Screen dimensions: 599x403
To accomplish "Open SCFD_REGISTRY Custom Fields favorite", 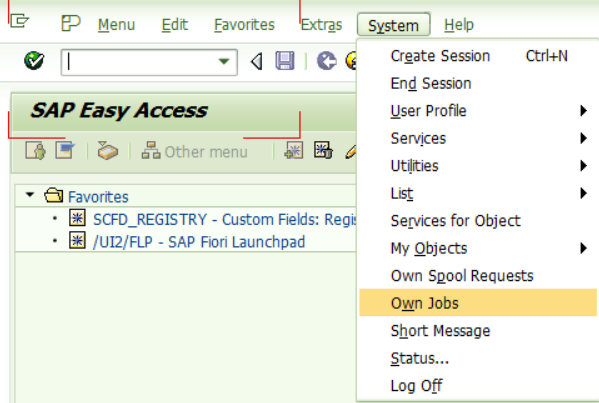I will (x=225, y=220).
